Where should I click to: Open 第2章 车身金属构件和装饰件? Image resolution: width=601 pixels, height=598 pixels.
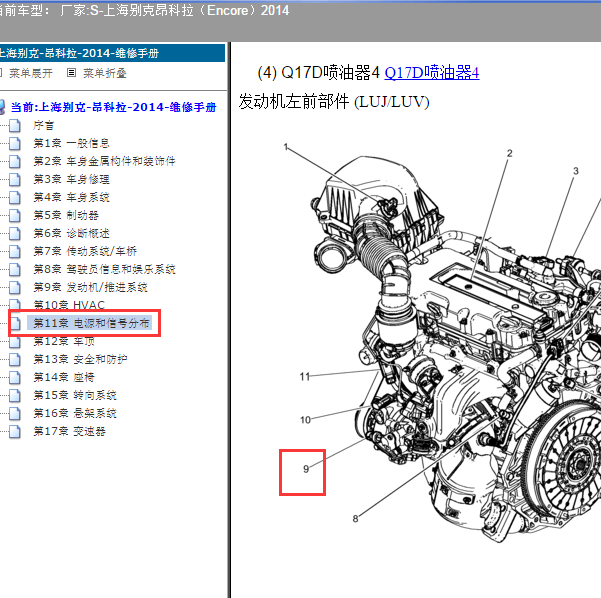104,161
